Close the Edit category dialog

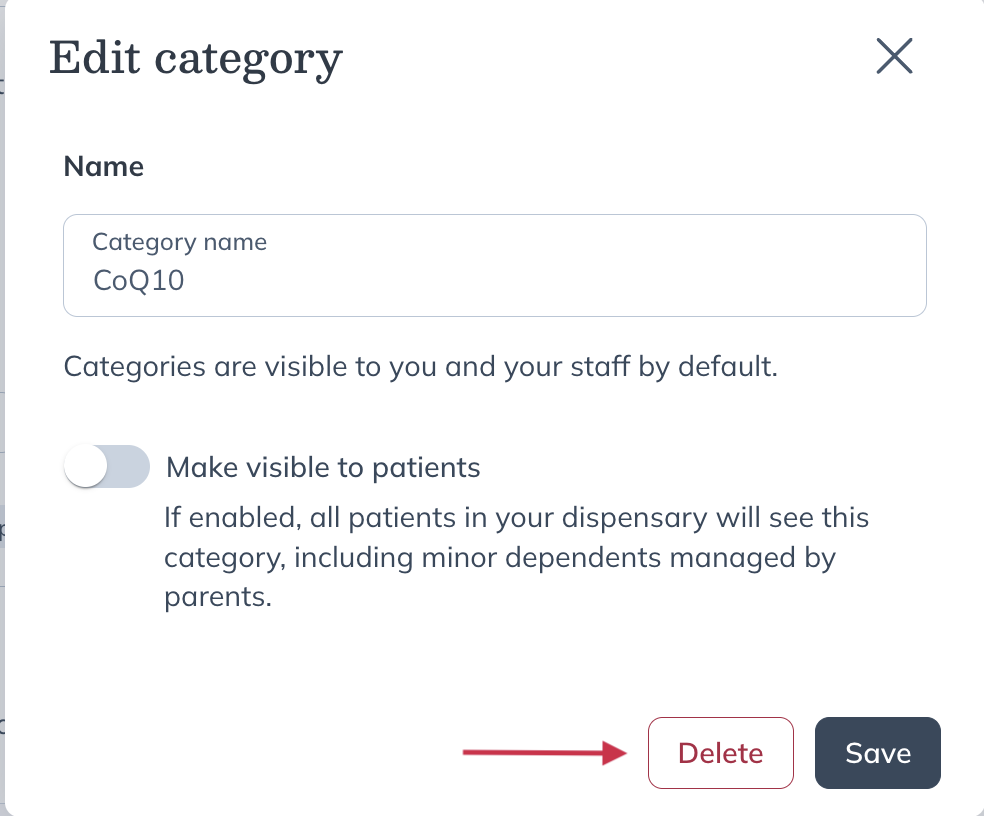coord(894,57)
